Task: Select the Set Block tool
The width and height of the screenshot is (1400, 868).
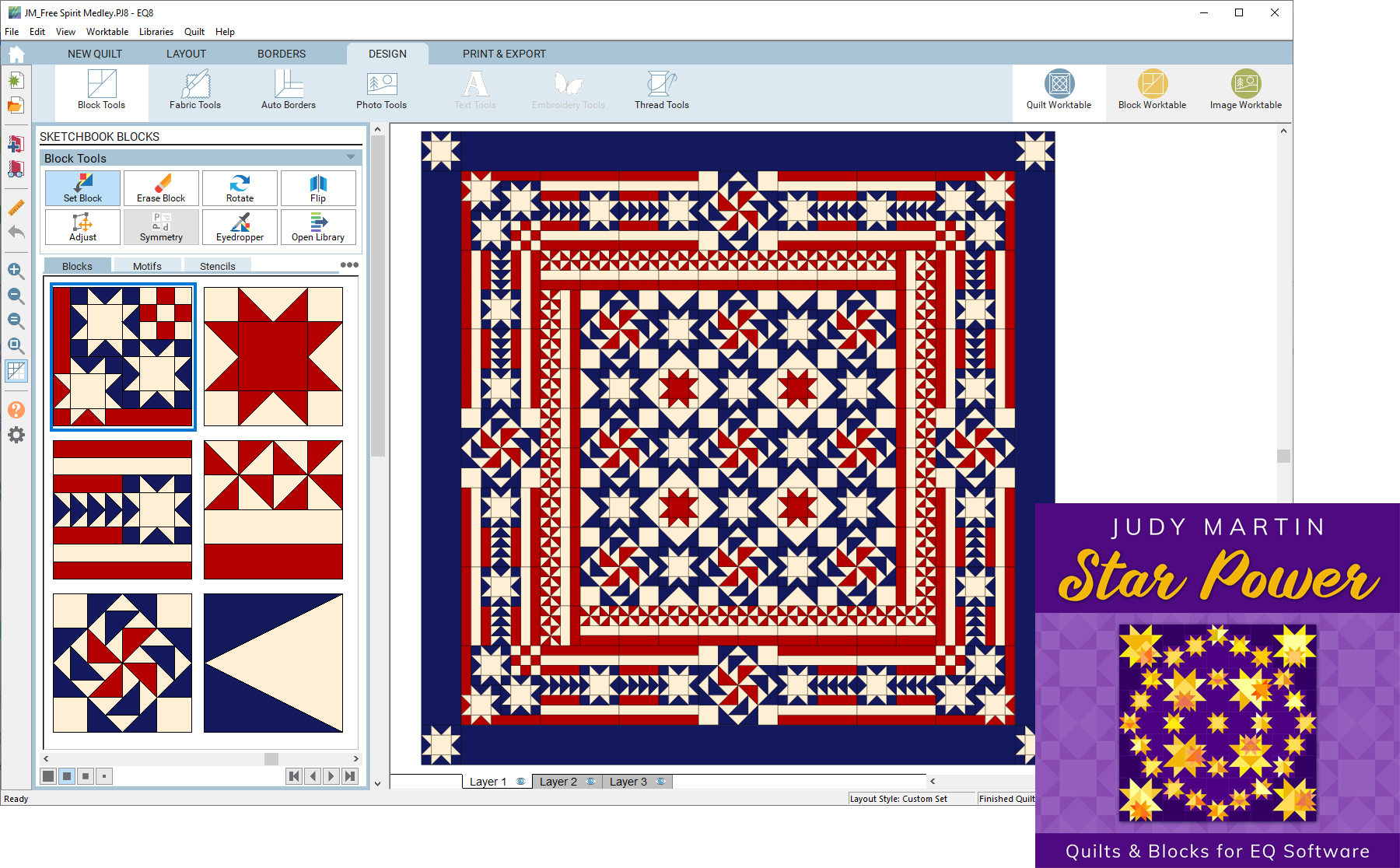Action: (82, 188)
